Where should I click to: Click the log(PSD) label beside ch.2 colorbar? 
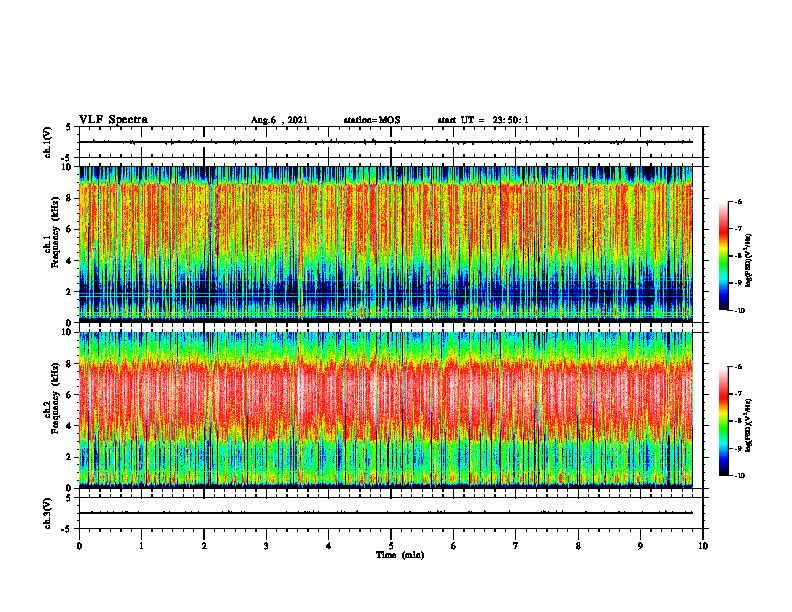click(x=749, y=425)
